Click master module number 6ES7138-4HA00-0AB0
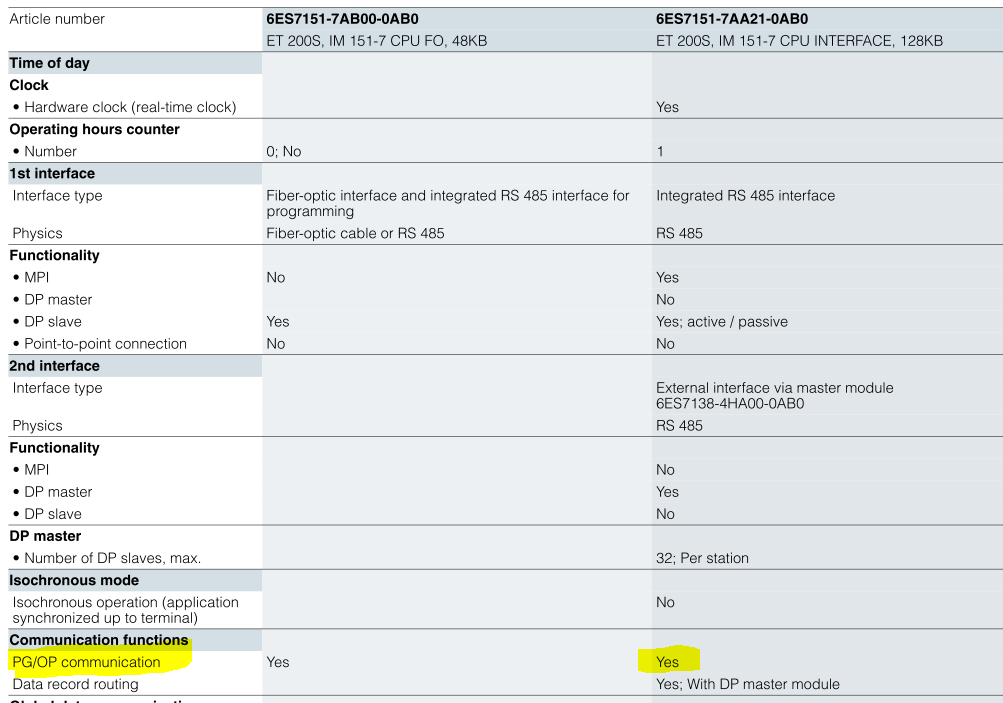Viewport: 1003px width, 703px height. click(730, 404)
